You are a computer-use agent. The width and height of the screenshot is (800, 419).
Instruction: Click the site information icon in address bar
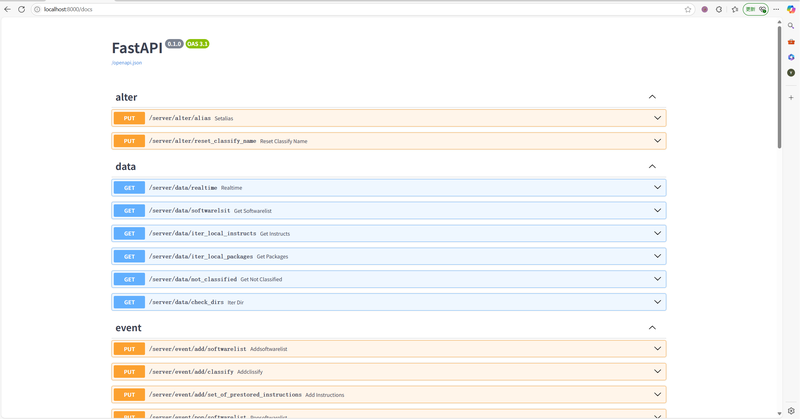pos(36,9)
